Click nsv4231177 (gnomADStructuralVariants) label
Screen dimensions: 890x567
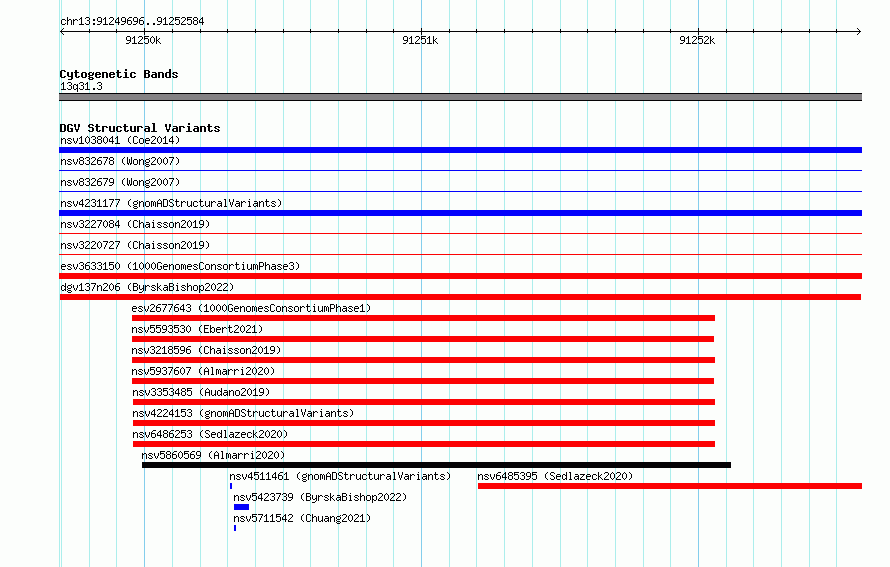[171, 203]
